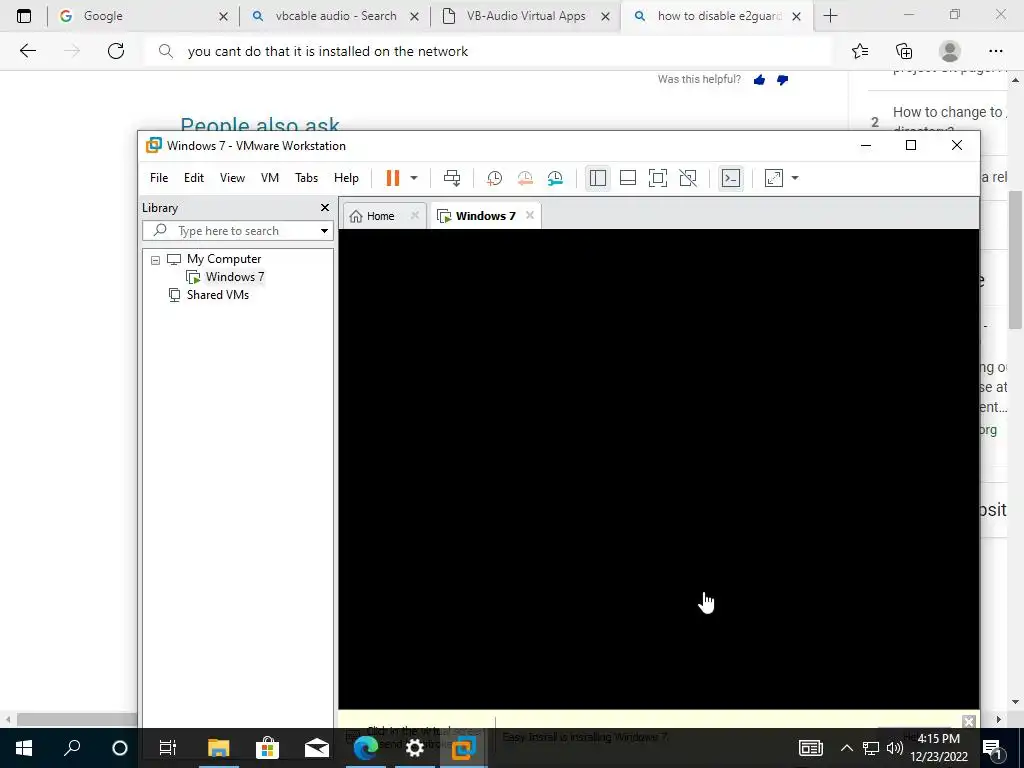This screenshot has height=768, width=1024.
Task: Open the Edge tab actions menu
Action: 24,16
